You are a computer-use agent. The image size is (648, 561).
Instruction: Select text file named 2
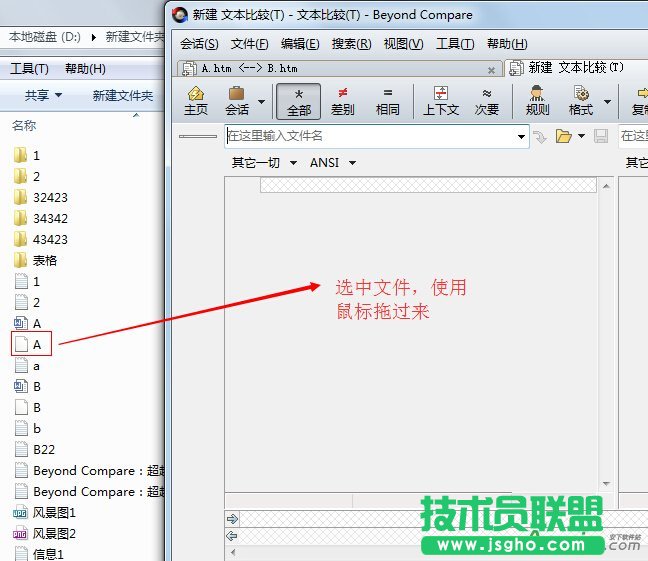pyautogui.click(x=27, y=303)
